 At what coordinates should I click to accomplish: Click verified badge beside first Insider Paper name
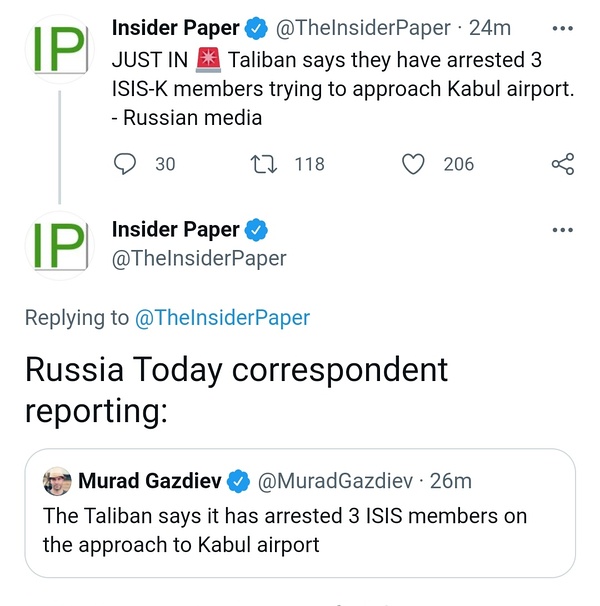256,28
